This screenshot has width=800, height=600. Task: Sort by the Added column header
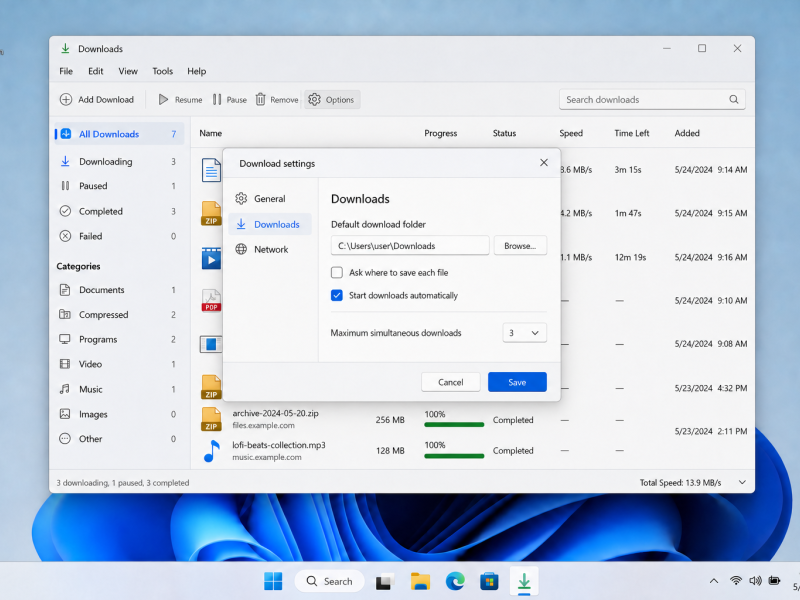pyautogui.click(x=687, y=133)
